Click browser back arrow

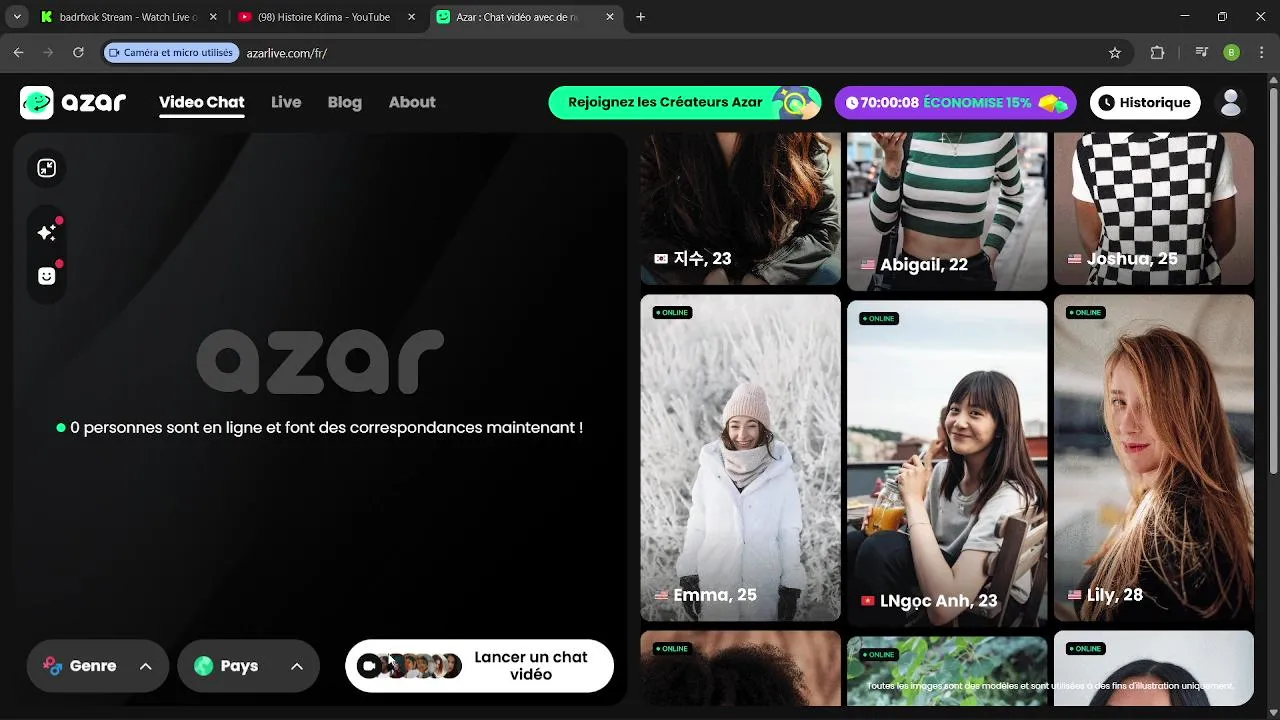tap(18, 53)
